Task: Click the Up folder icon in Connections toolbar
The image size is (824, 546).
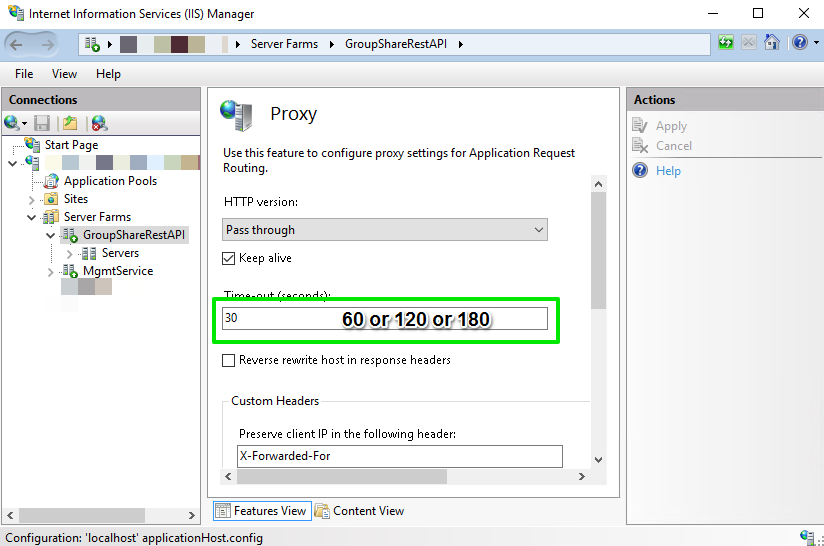Action: pyautogui.click(x=69, y=123)
